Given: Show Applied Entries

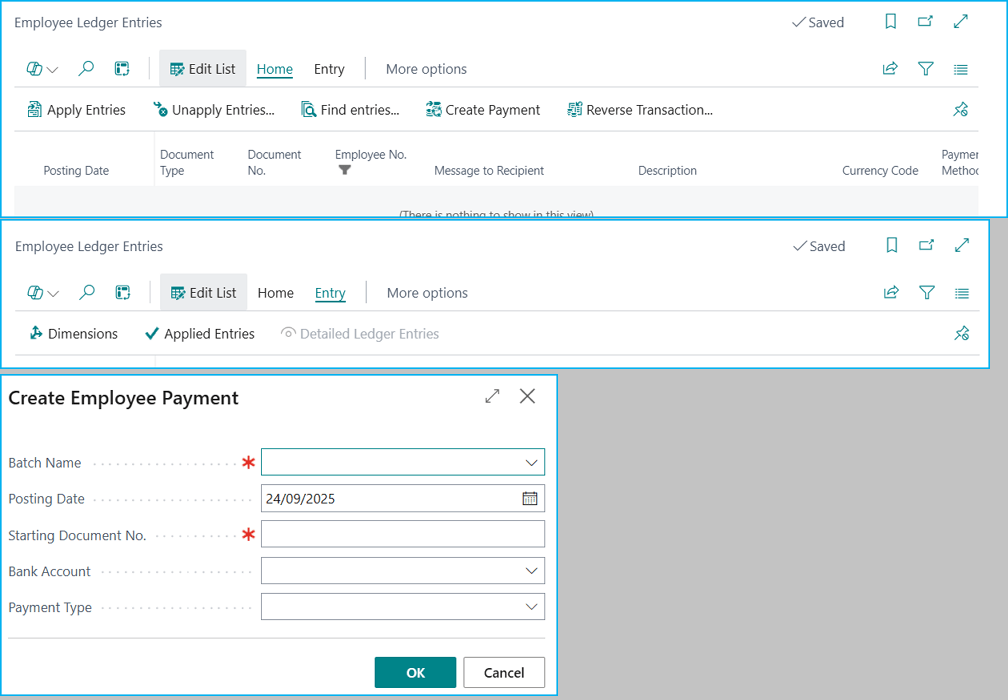Looking at the screenshot, I should pyautogui.click(x=199, y=334).
